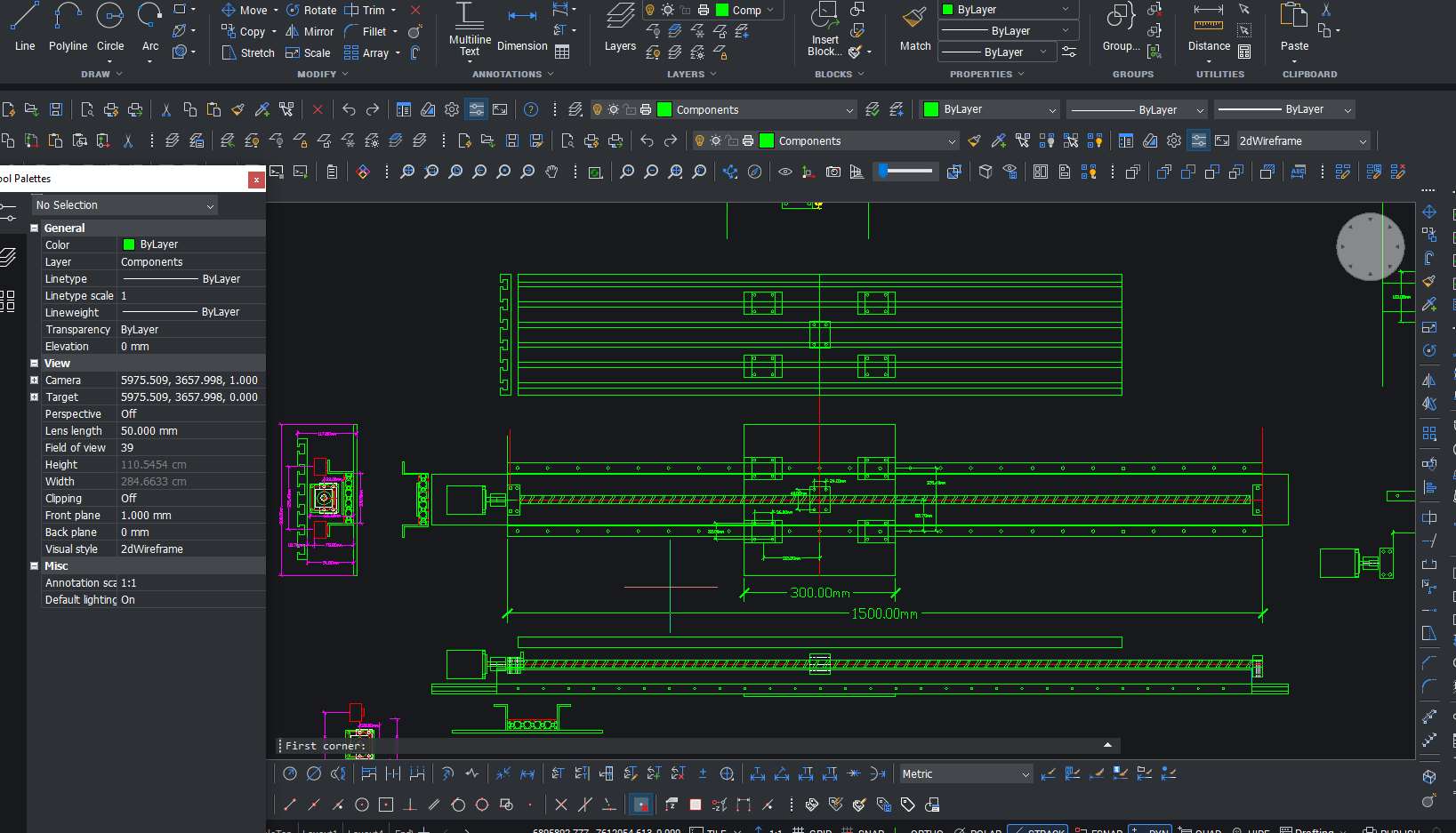Viewport: 1456px width, 833px height.
Task: Launch the Distance measuring tool
Action: (1209, 27)
